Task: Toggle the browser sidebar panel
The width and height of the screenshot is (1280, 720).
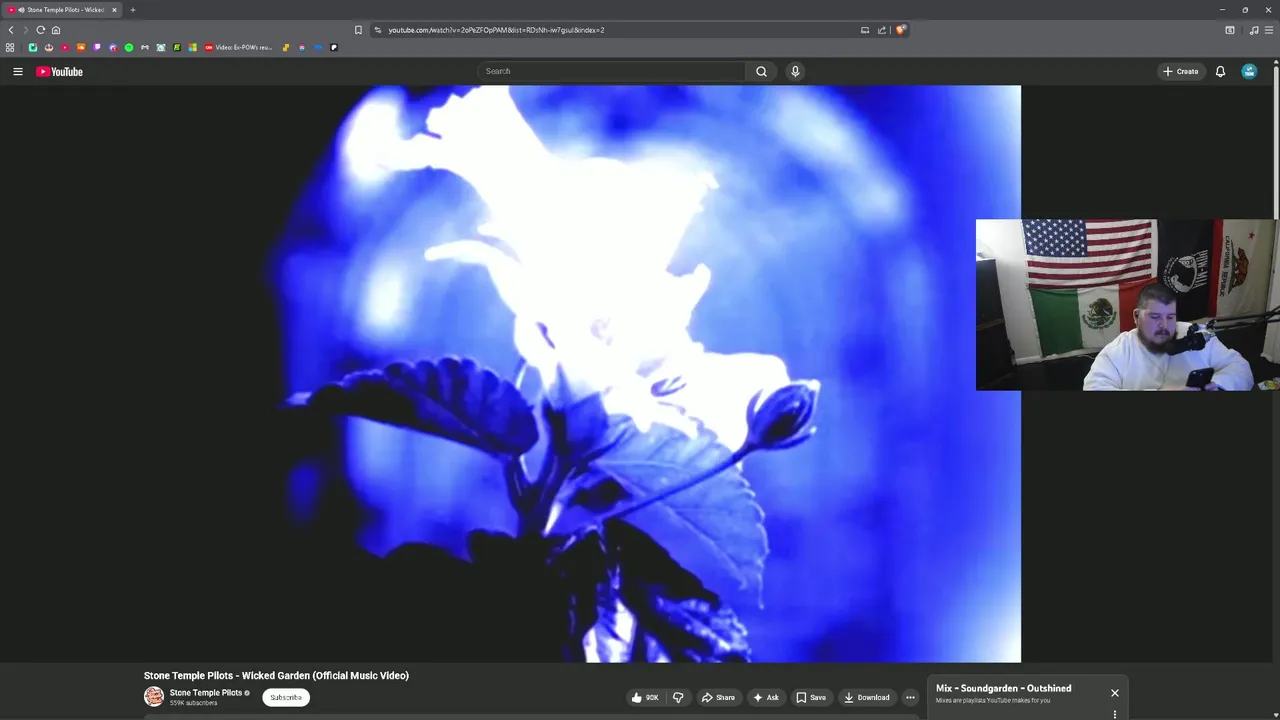Action: tap(1230, 30)
